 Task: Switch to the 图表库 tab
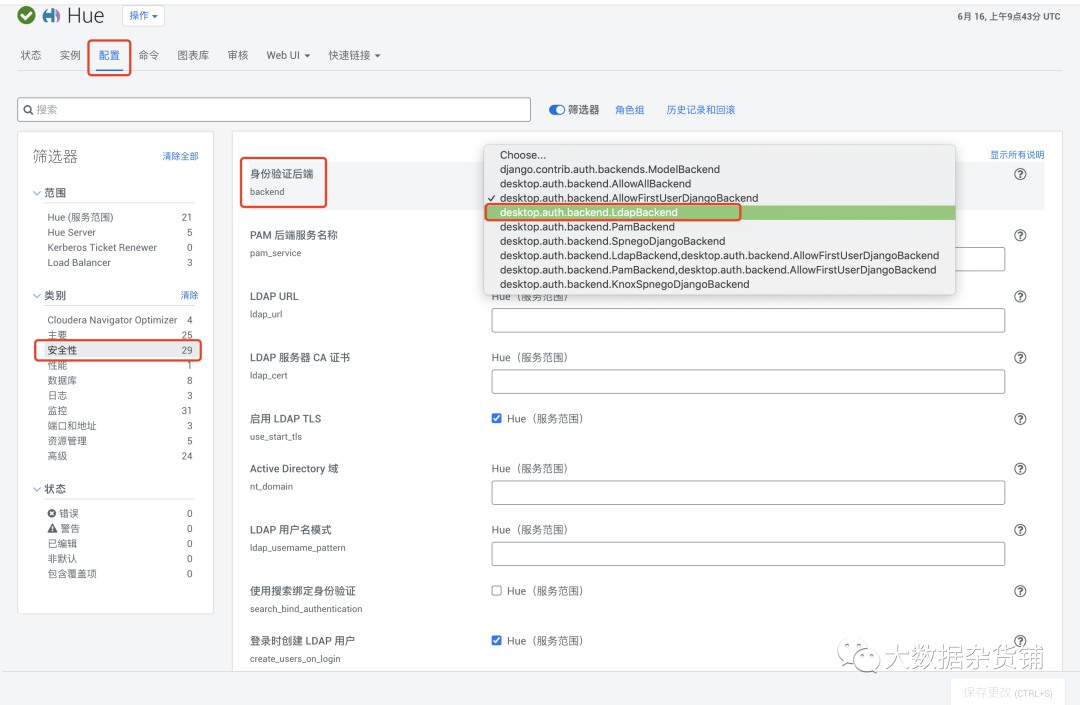194,55
